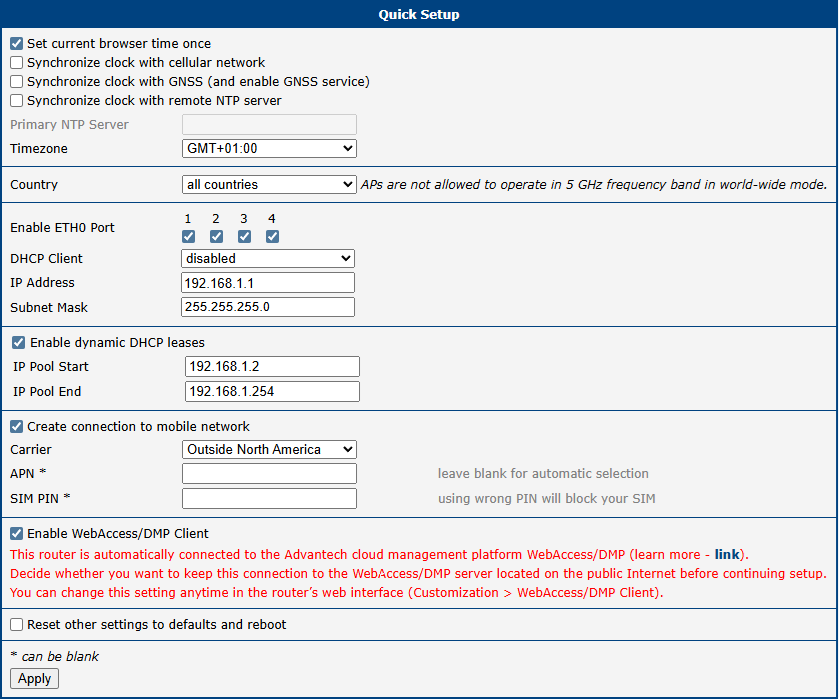Check Reset other settings to defaults and reboot
The width and height of the screenshot is (839, 700).
(x=17, y=625)
